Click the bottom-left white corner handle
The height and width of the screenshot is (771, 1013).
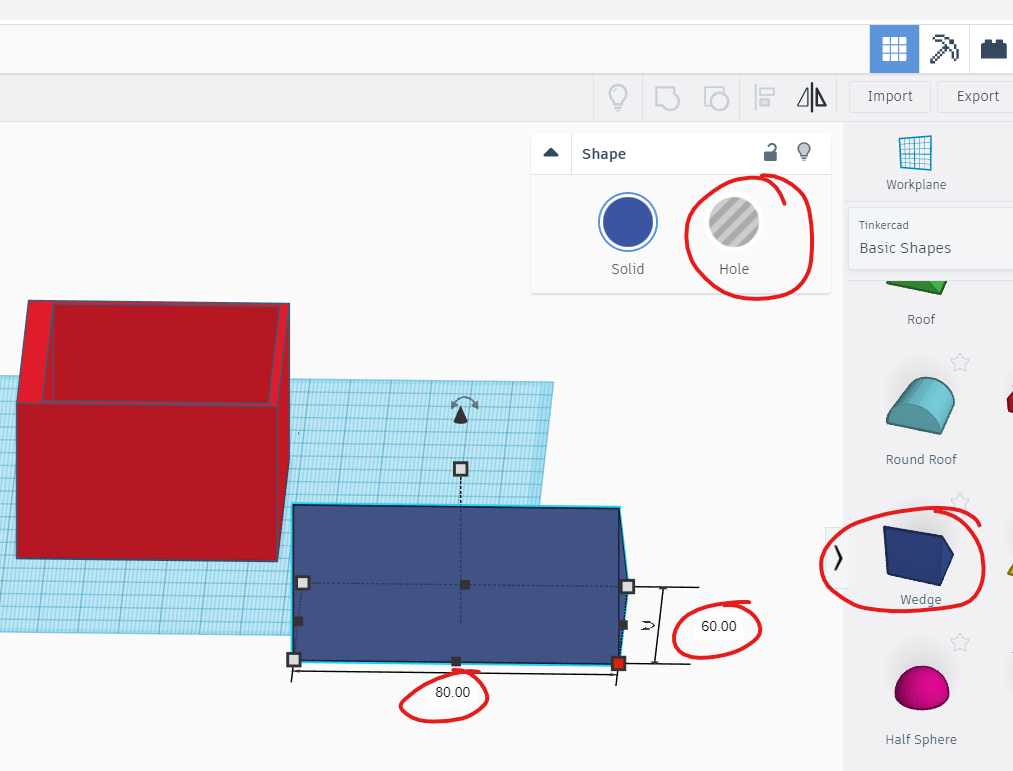(x=293, y=659)
